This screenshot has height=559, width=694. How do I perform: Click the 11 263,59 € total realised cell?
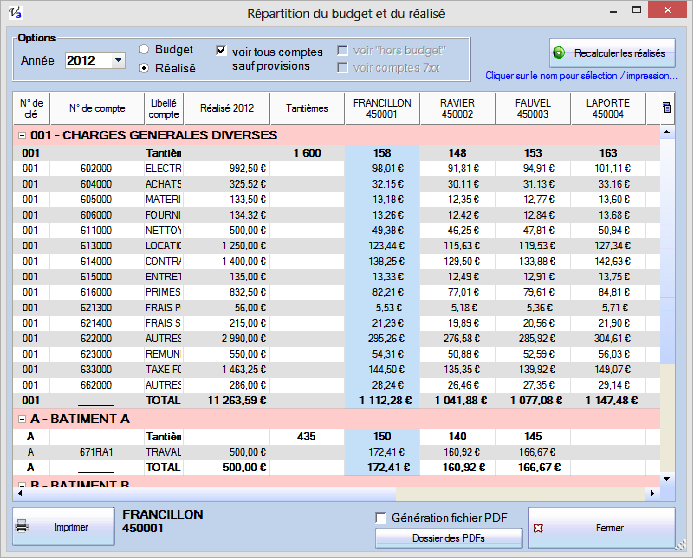(227, 401)
